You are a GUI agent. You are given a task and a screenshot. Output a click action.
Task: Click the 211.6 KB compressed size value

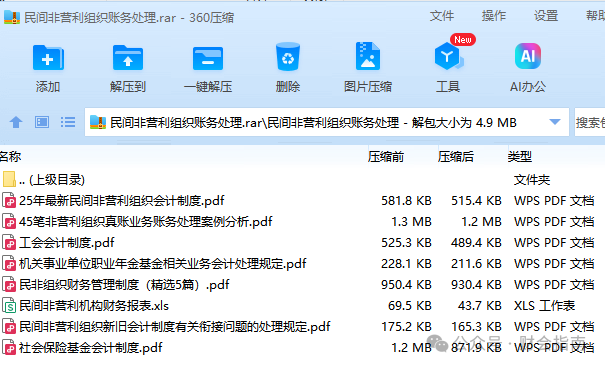[x=476, y=264]
